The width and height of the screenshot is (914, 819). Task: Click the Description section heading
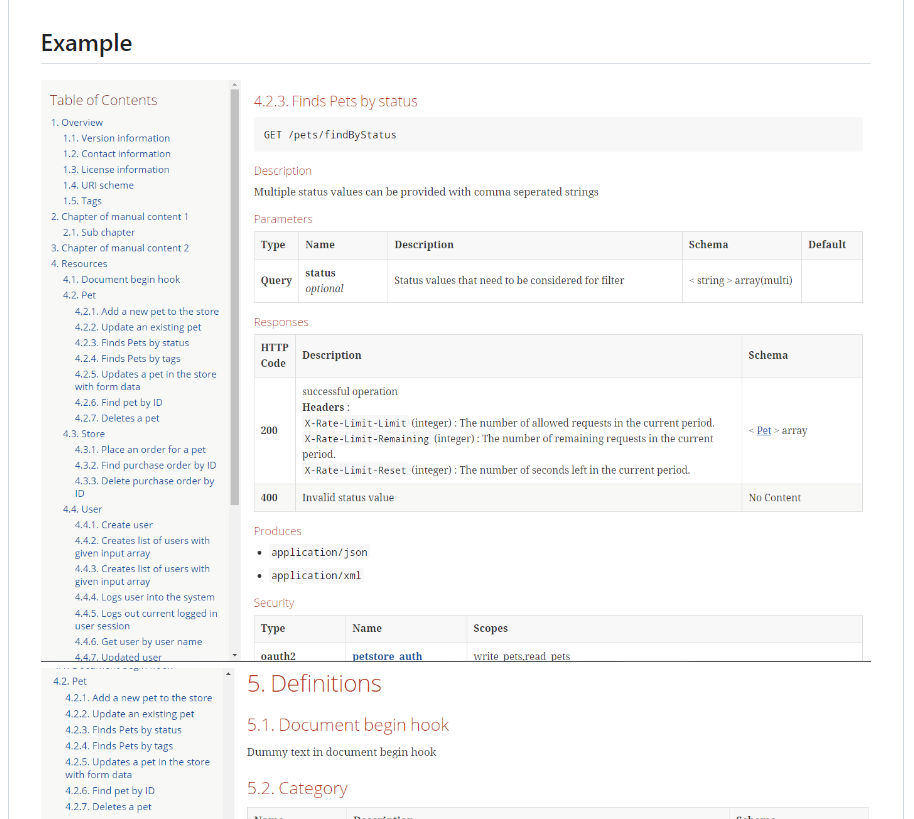(x=283, y=171)
